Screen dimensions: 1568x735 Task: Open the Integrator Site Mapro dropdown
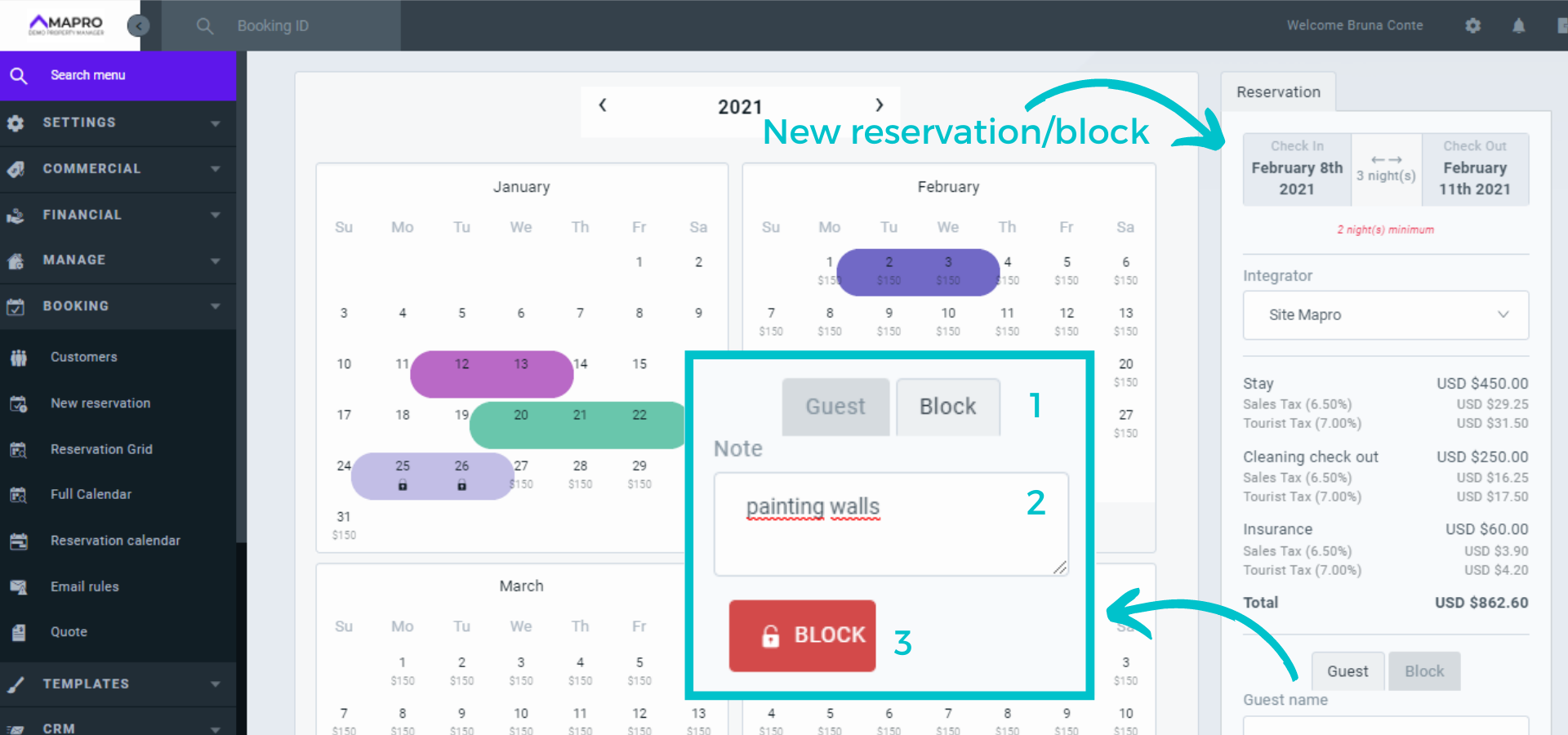tap(1385, 314)
